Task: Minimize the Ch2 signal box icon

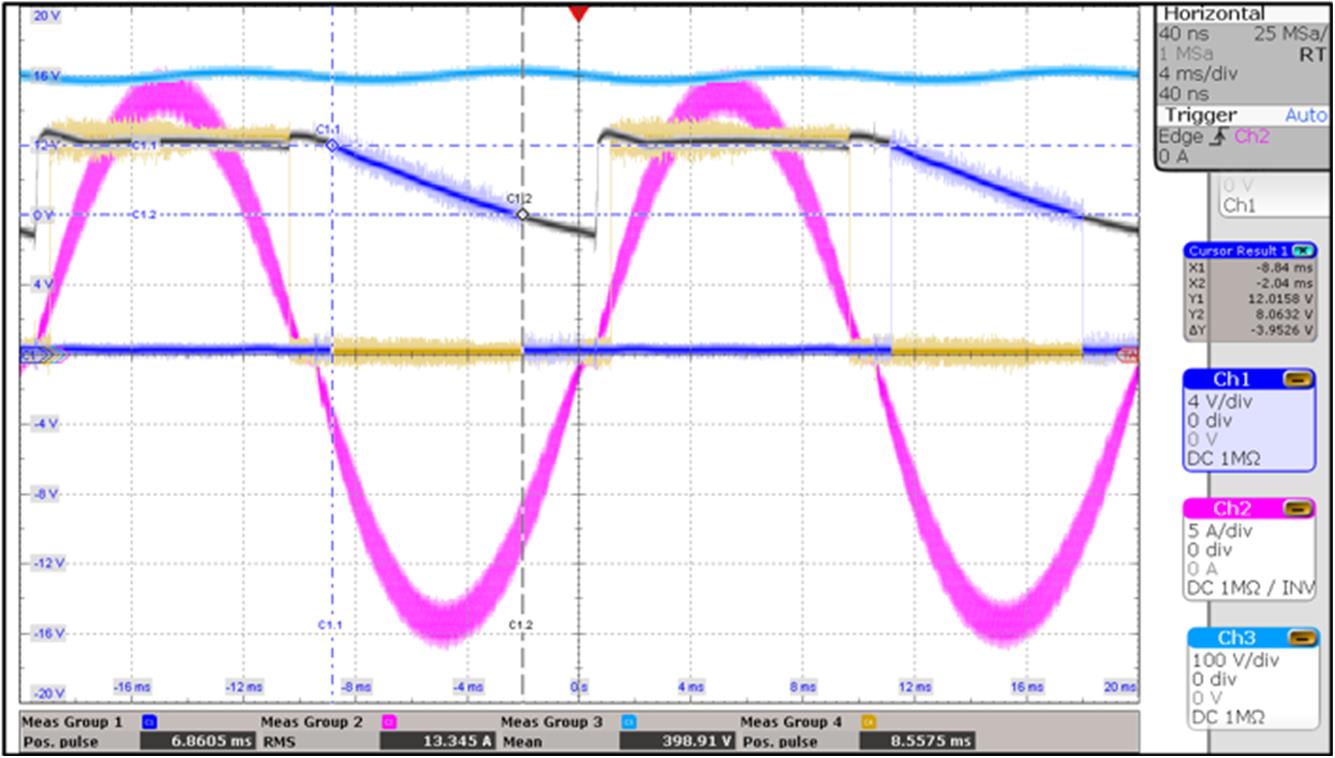Action: (1299, 509)
